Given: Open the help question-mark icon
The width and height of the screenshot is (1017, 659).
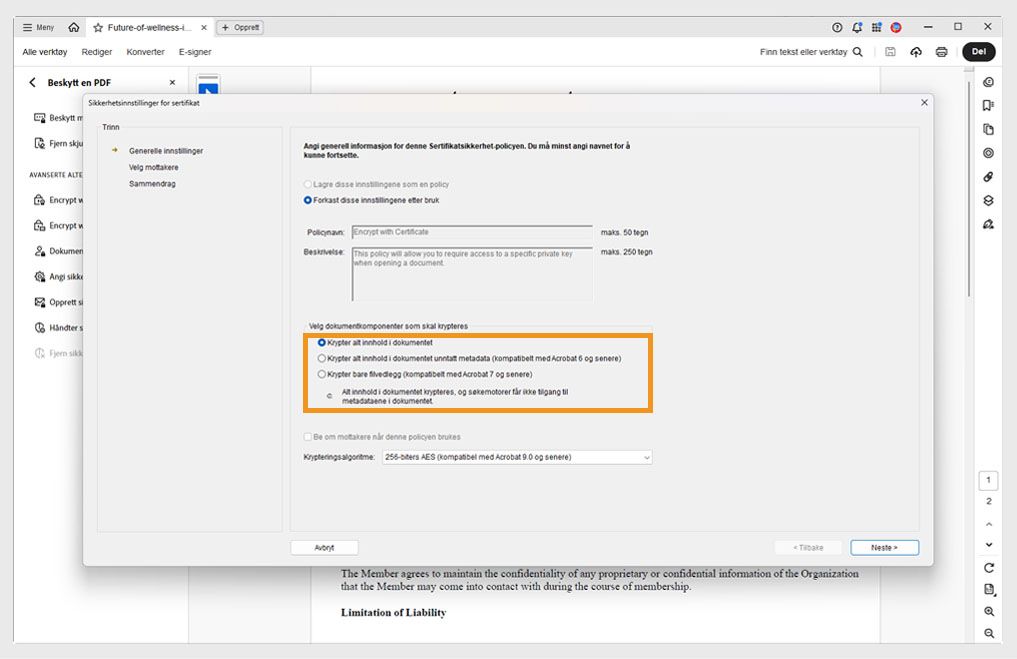Looking at the screenshot, I should 837,27.
